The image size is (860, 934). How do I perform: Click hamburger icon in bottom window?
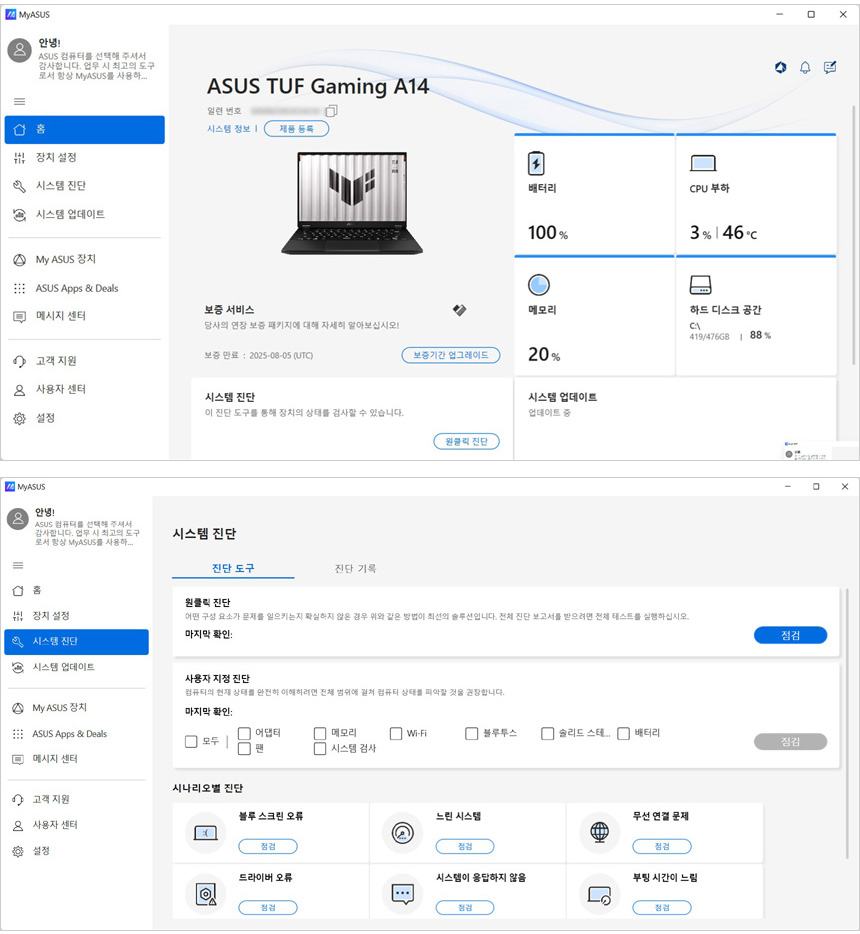(x=18, y=565)
